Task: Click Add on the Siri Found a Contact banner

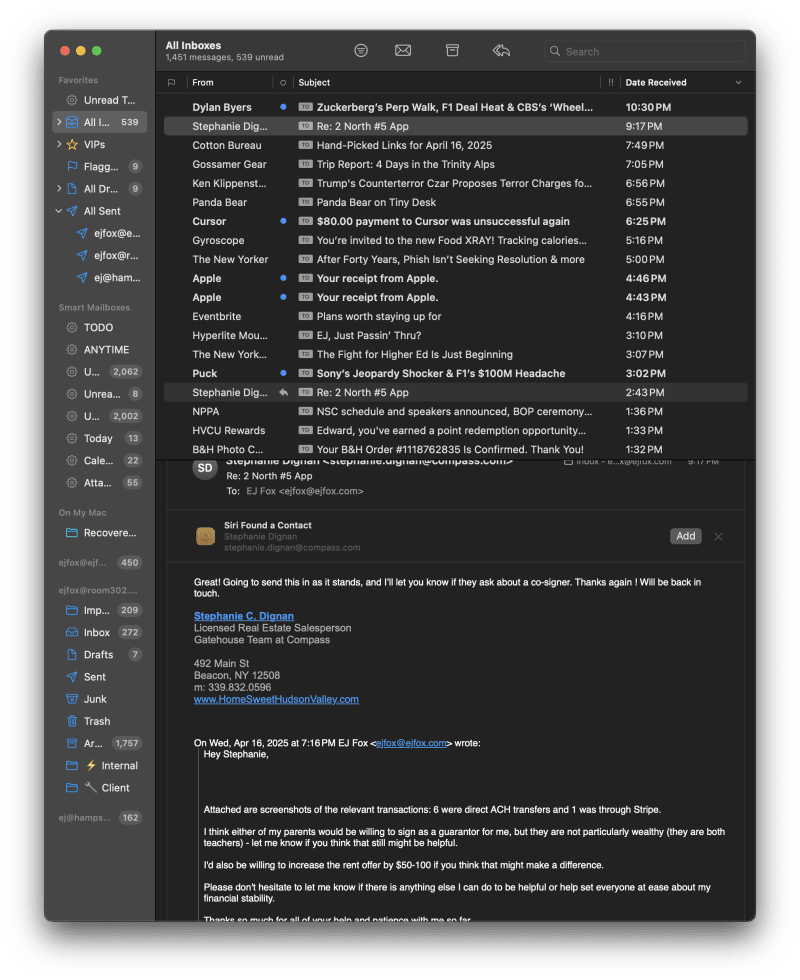Action: click(685, 536)
